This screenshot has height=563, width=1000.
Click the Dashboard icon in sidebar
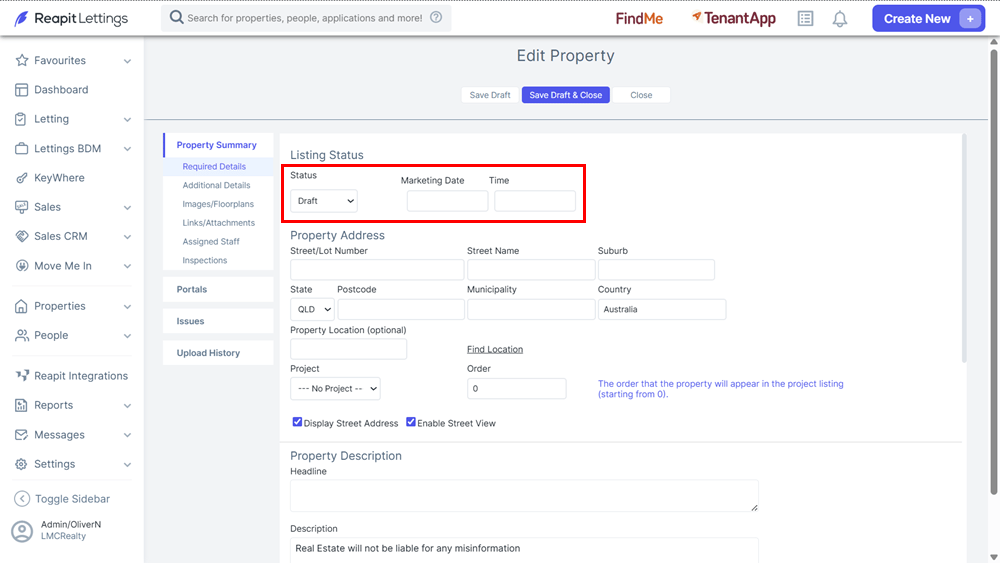[x=22, y=90]
